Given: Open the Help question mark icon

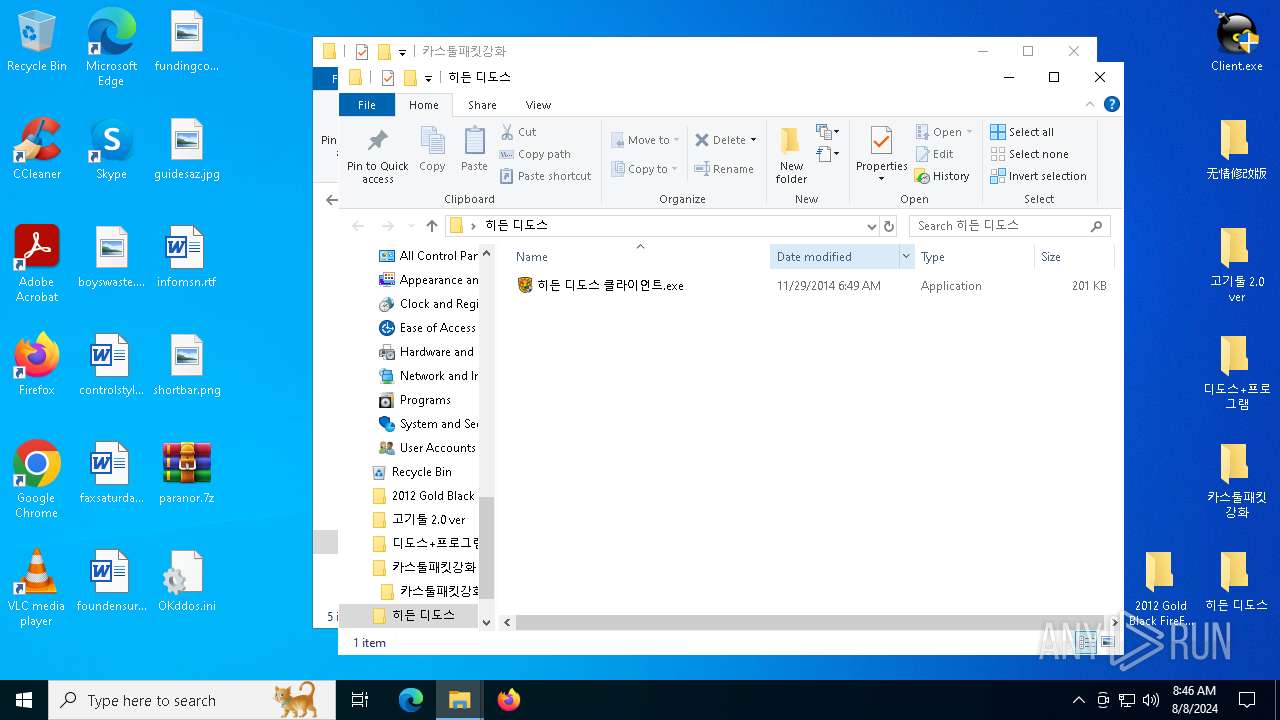Looking at the screenshot, I should tap(1111, 104).
